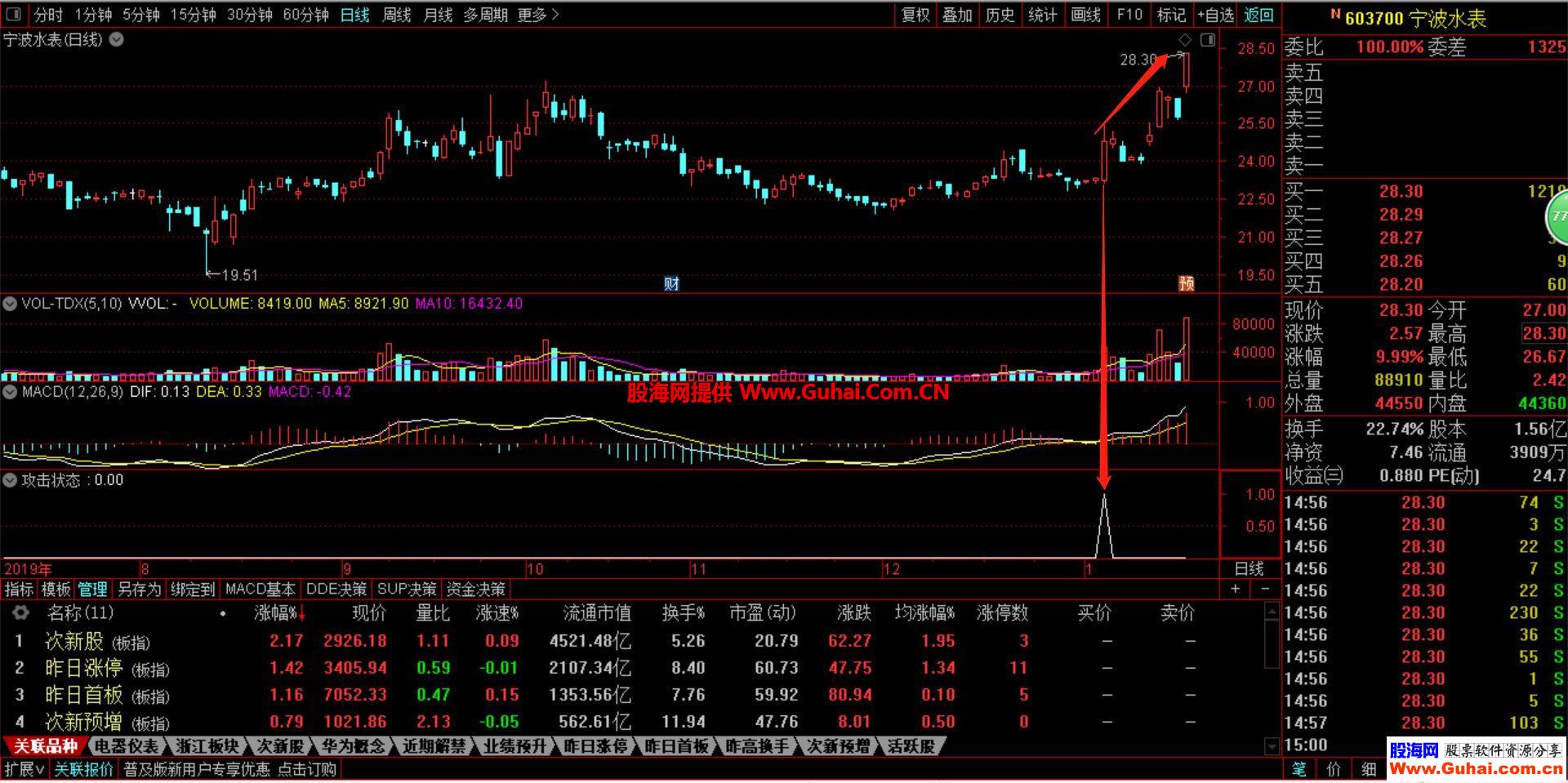Open the 历史 history button
The width and height of the screenshot is (1568, 783).
pyautogui.click(x=1000, y=15)
